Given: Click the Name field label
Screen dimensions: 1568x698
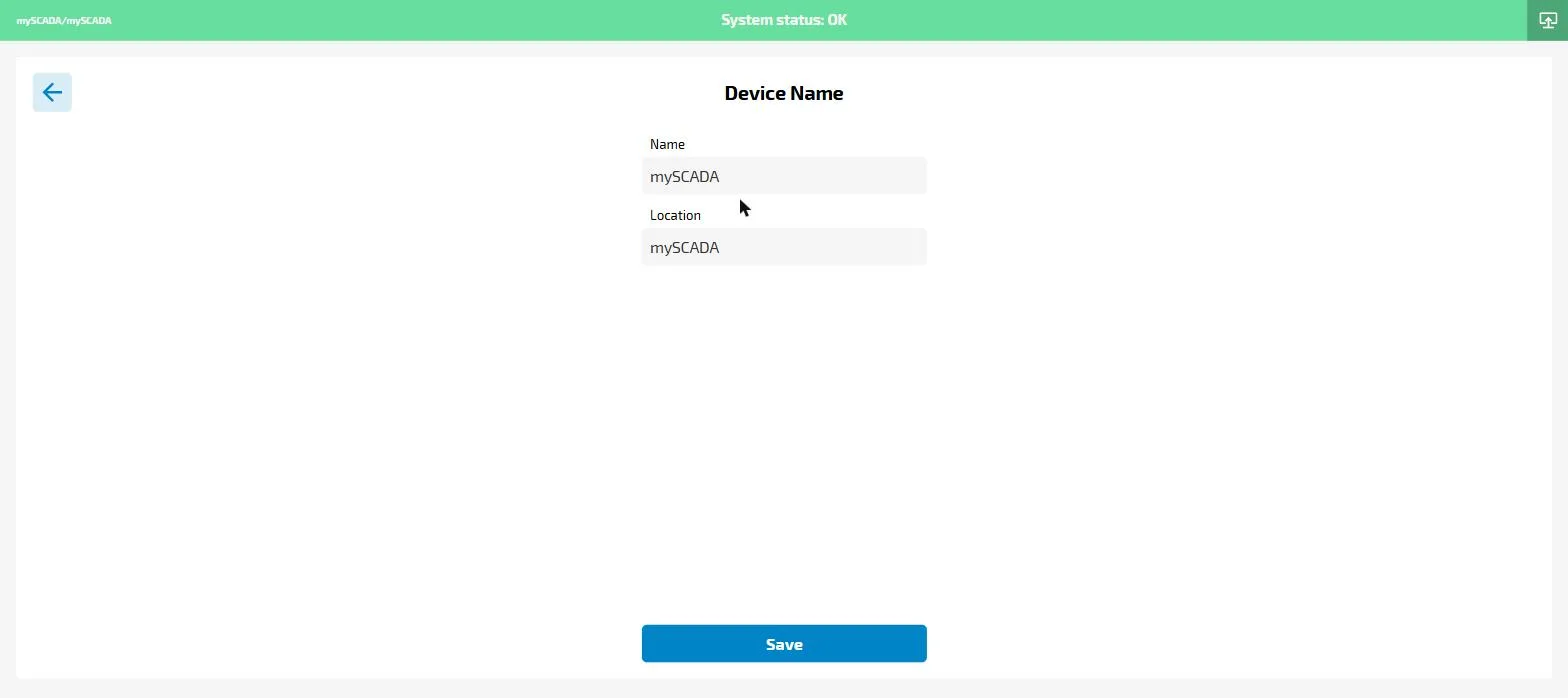Looking at the screenshot, I should (667, 144).
